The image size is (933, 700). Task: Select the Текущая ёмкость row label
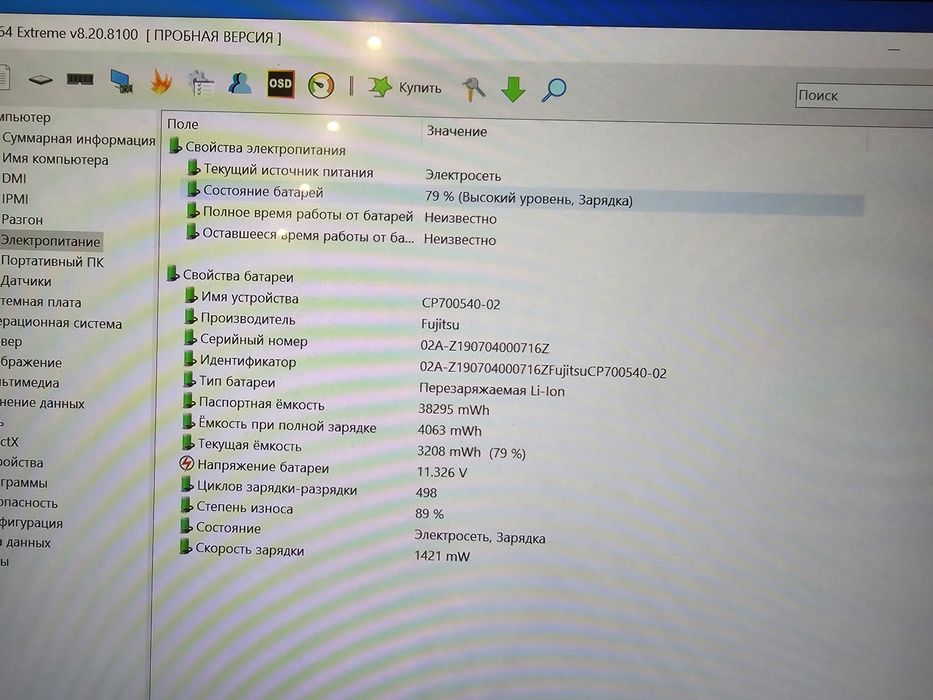(x=250, y=445)
